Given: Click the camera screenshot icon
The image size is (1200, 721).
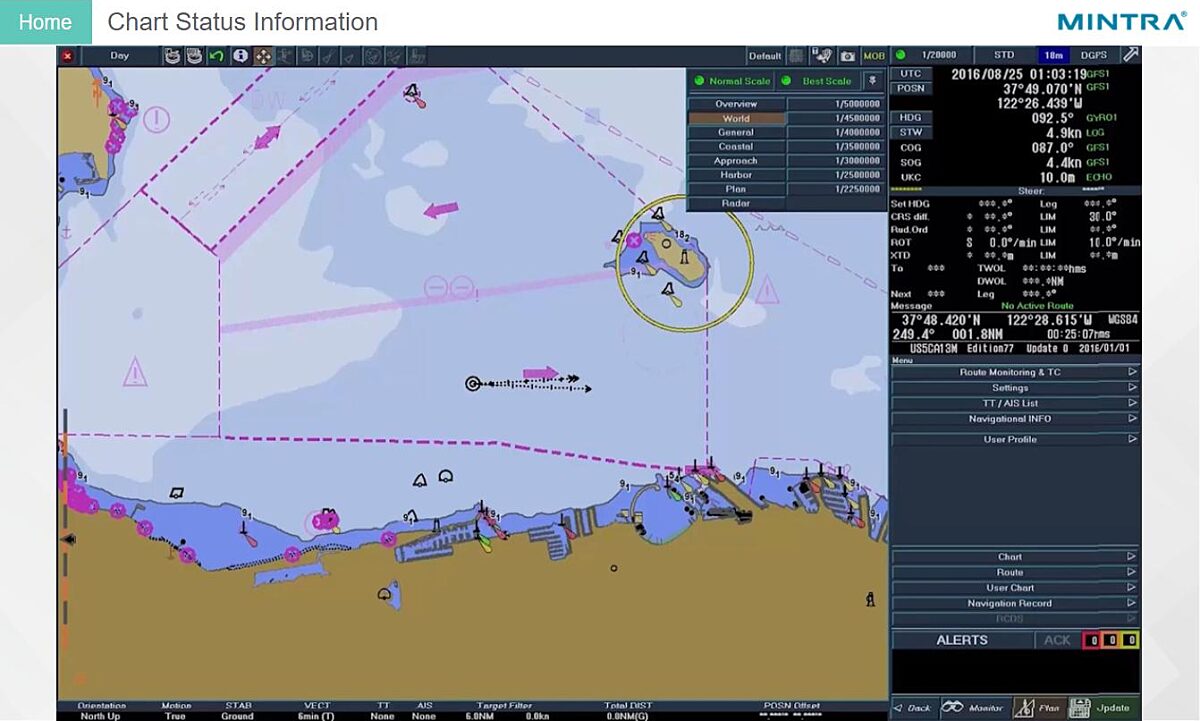Looking at the screenshot, I should pyautogui.click(x=848, y=56).
